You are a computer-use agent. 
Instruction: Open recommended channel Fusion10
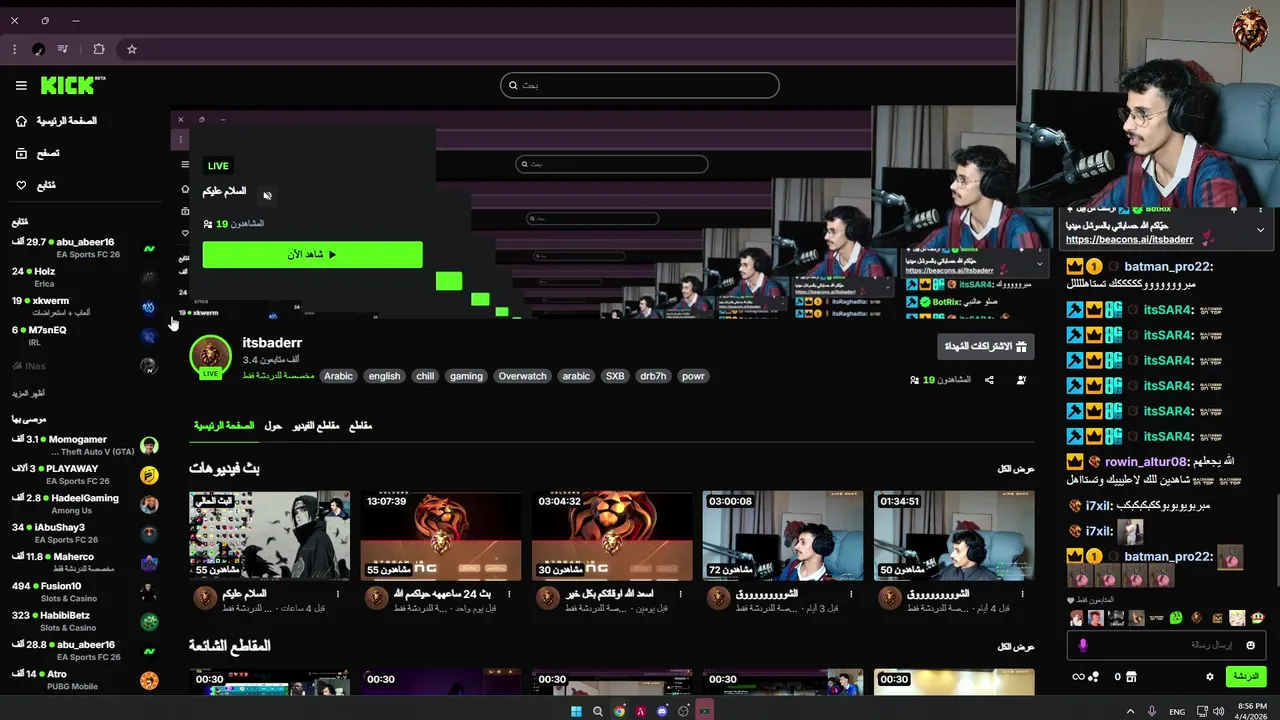pos(85,591)
